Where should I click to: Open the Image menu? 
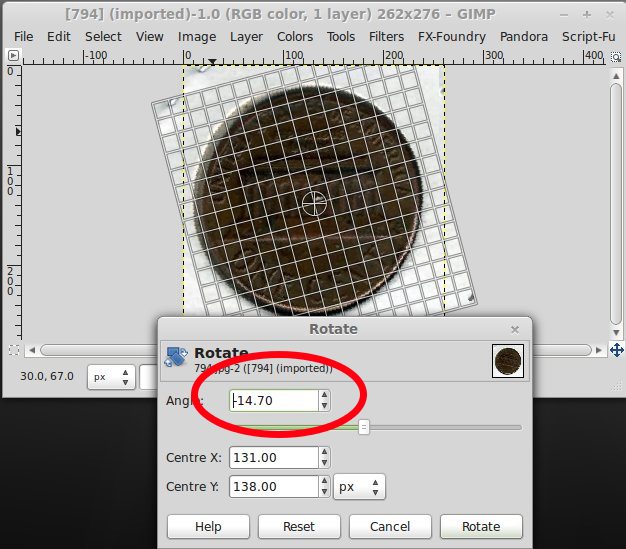click(197, 37)
